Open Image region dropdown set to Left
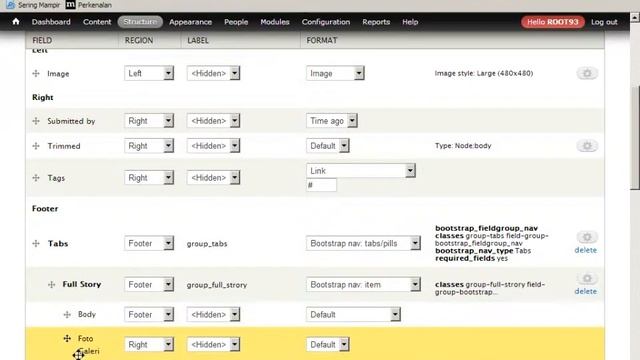Screen dimensions: 640x360 click(x=149, y=73)
